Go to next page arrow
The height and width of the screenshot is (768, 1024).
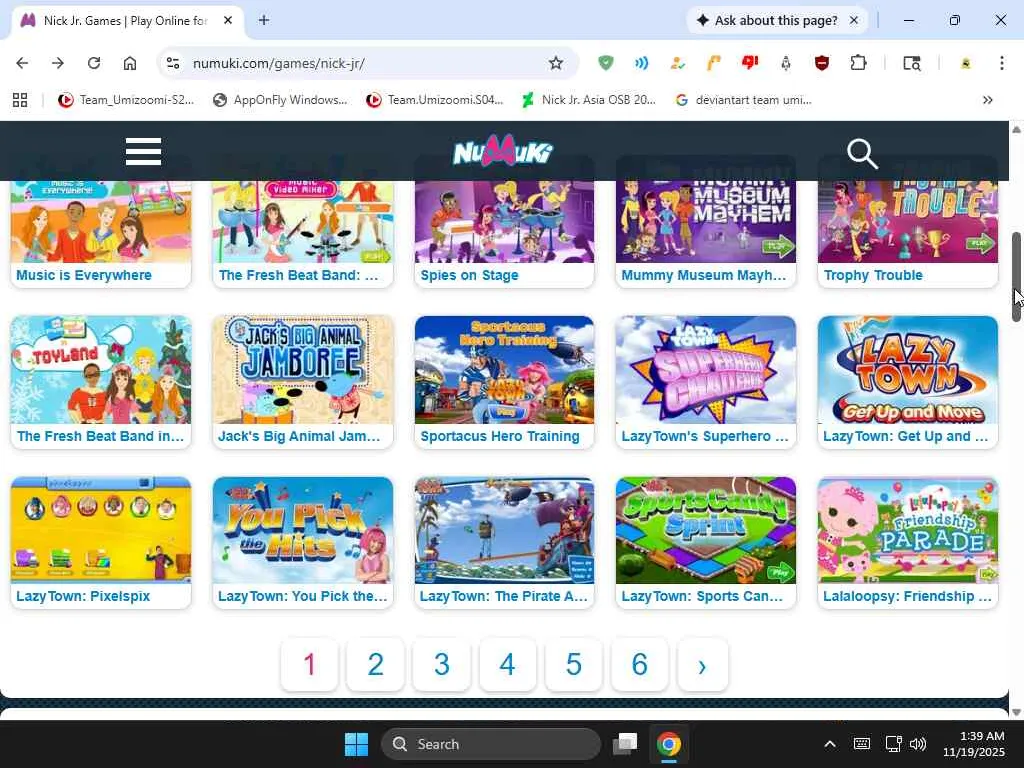703,665
